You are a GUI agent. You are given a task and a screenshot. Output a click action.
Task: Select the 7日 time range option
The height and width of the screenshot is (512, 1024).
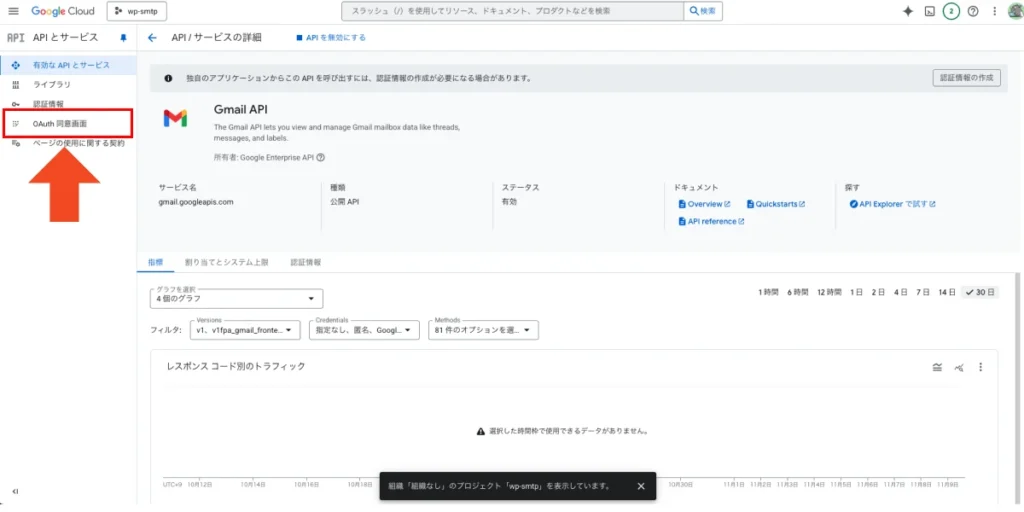(922, 292)
